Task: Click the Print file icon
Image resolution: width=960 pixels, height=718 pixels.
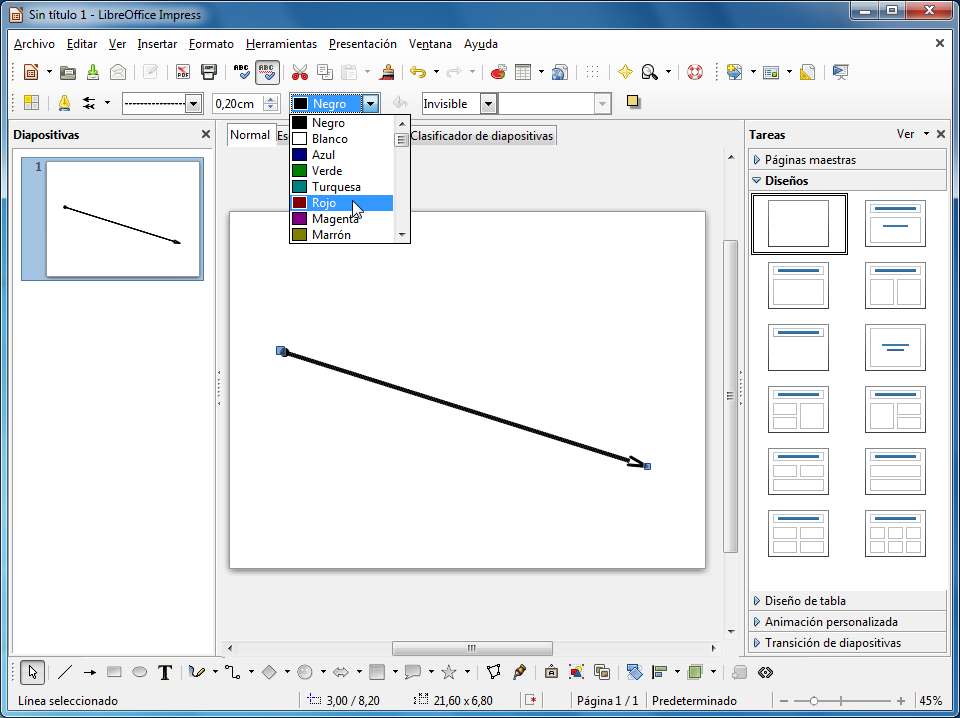Action: coord(209,72)
